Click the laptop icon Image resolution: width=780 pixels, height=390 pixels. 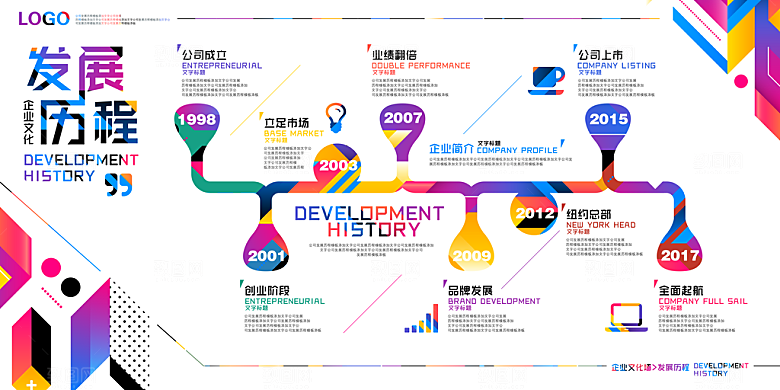626,317
